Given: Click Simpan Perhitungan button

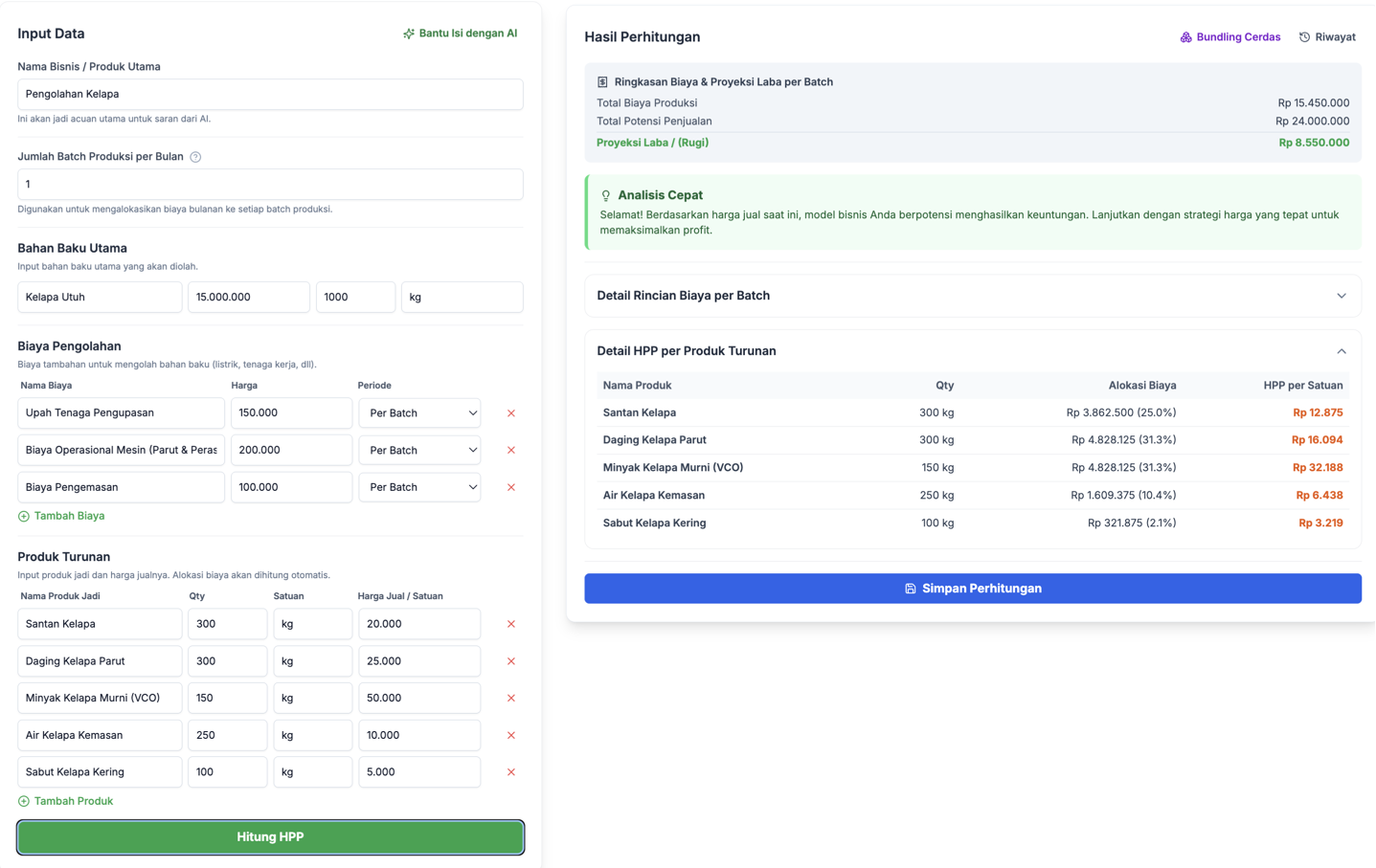Looking at the screenshot, I should 972,589.
